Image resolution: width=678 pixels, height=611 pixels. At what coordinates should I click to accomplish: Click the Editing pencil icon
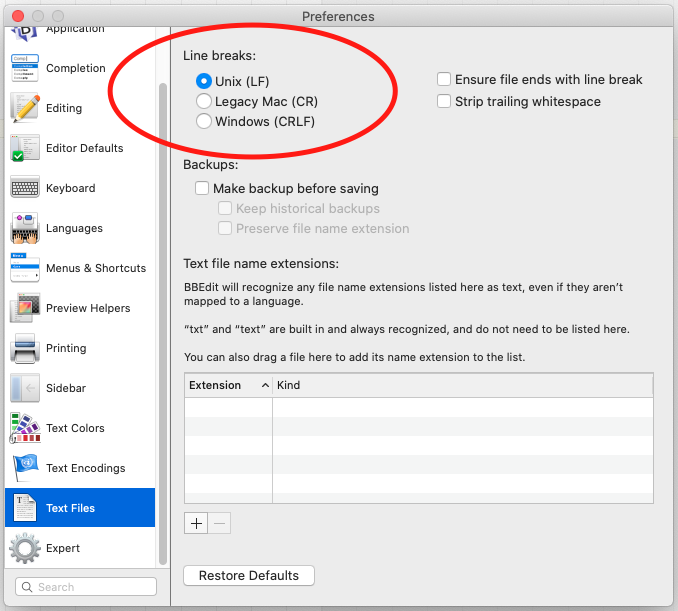click(25, 108)
